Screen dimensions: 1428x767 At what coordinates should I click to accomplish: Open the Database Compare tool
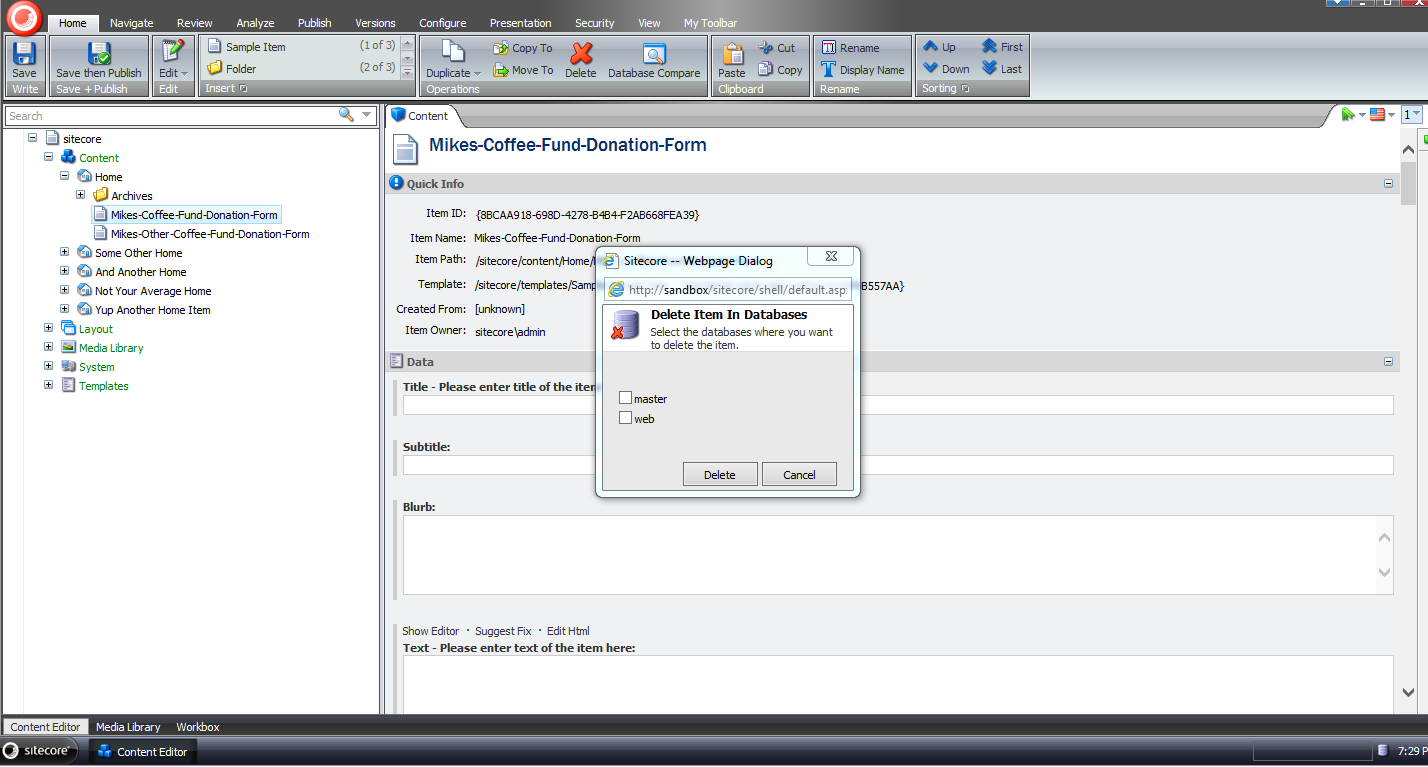point(654,54)
